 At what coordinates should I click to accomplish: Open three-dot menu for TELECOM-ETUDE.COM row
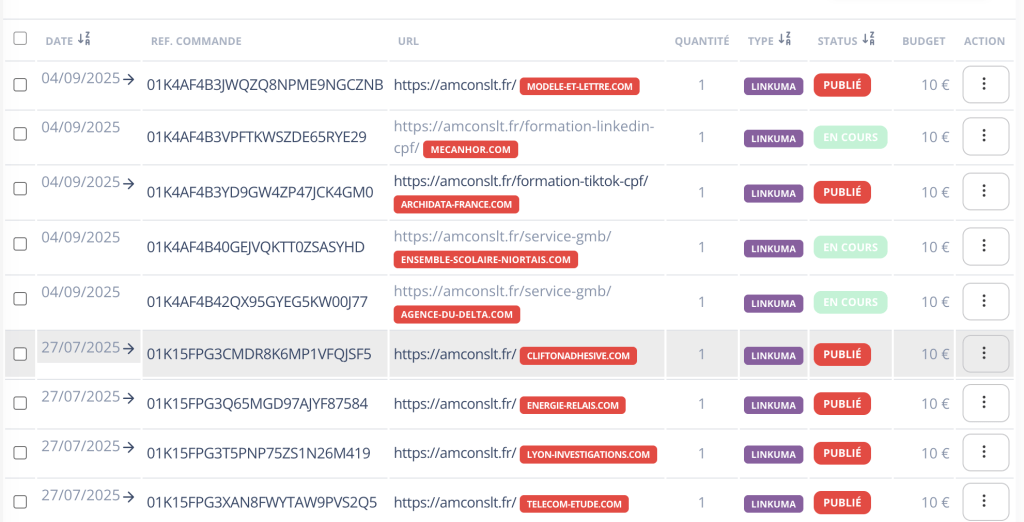tap(984, 502)
